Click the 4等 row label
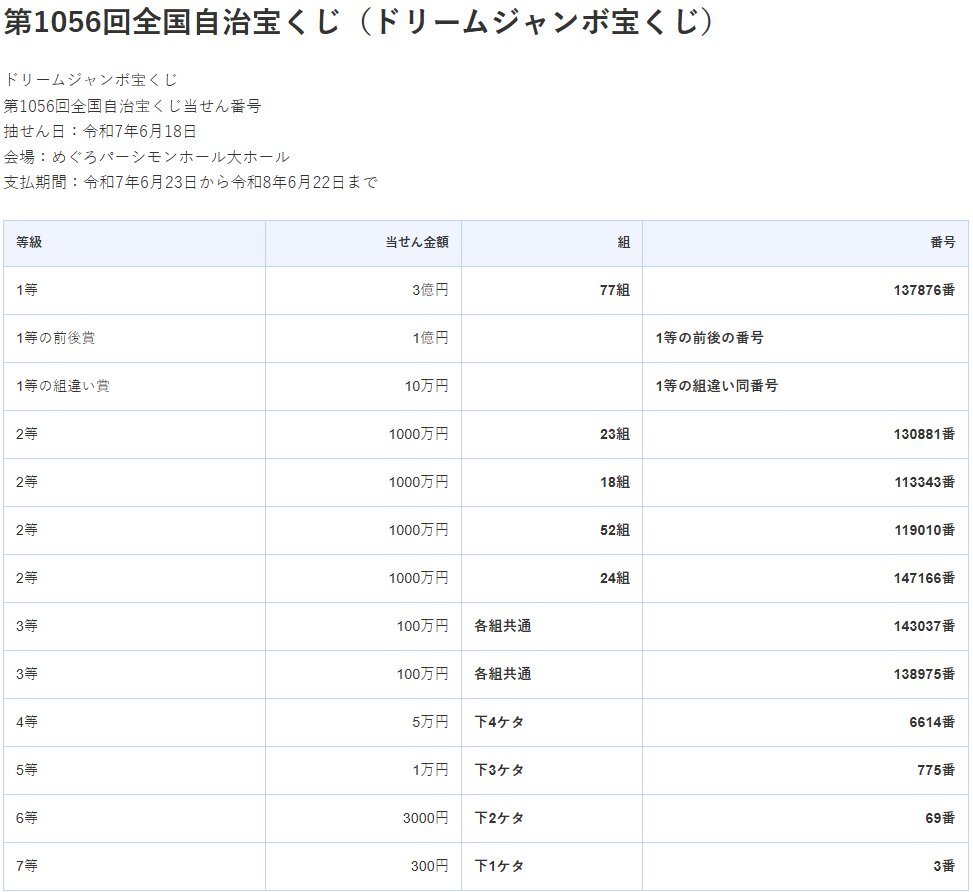973x892 pixels. pyautogui.click(x=27, y=722)
